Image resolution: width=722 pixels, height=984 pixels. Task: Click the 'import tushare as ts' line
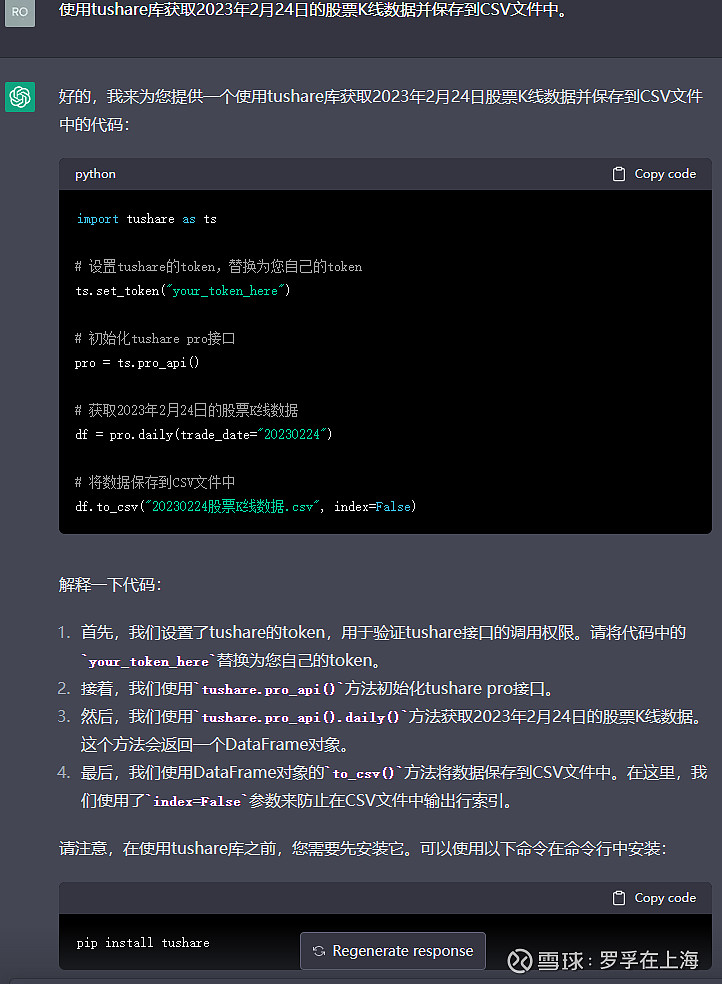[147, 219]
